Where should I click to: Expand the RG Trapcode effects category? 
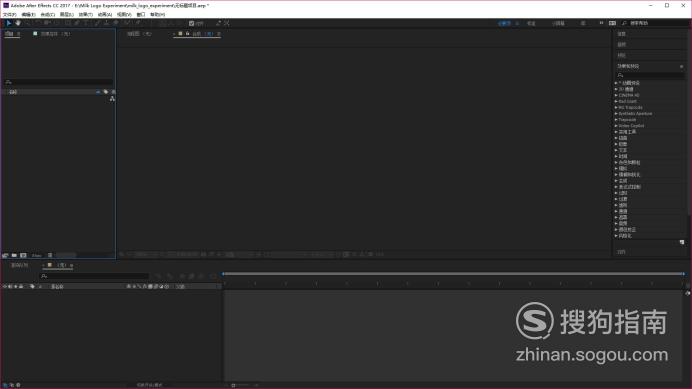pos(616,108)
